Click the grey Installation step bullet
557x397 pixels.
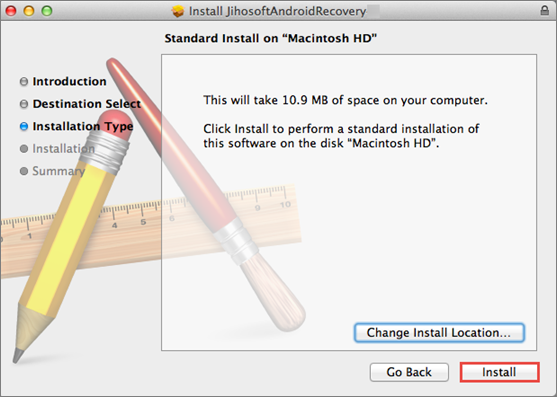pyautogui.click(x=24, y=149)
